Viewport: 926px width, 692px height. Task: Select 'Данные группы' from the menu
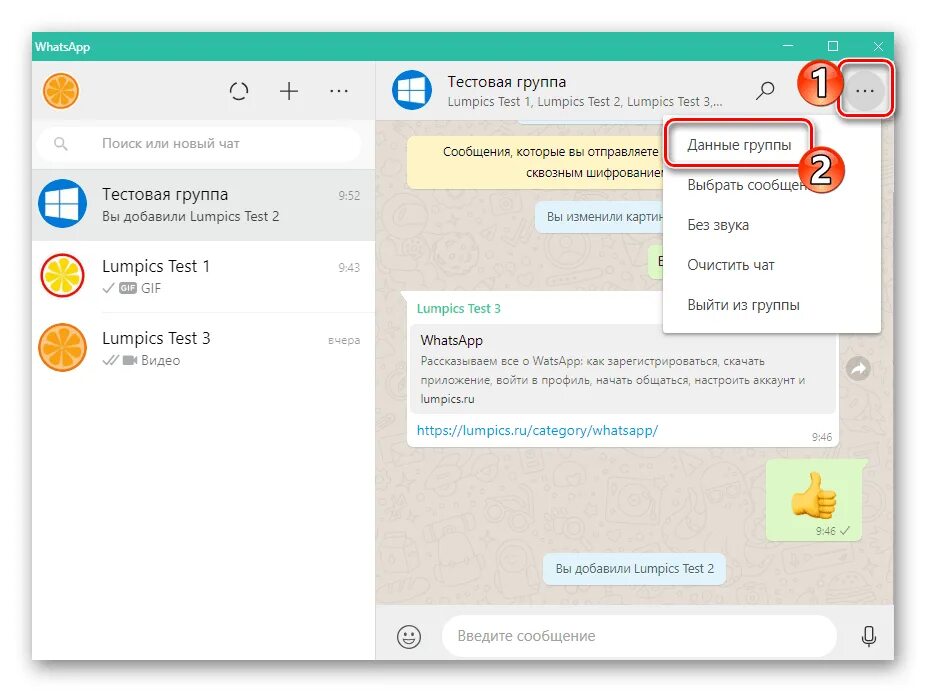pyautogui.click(x=739, y=145)
